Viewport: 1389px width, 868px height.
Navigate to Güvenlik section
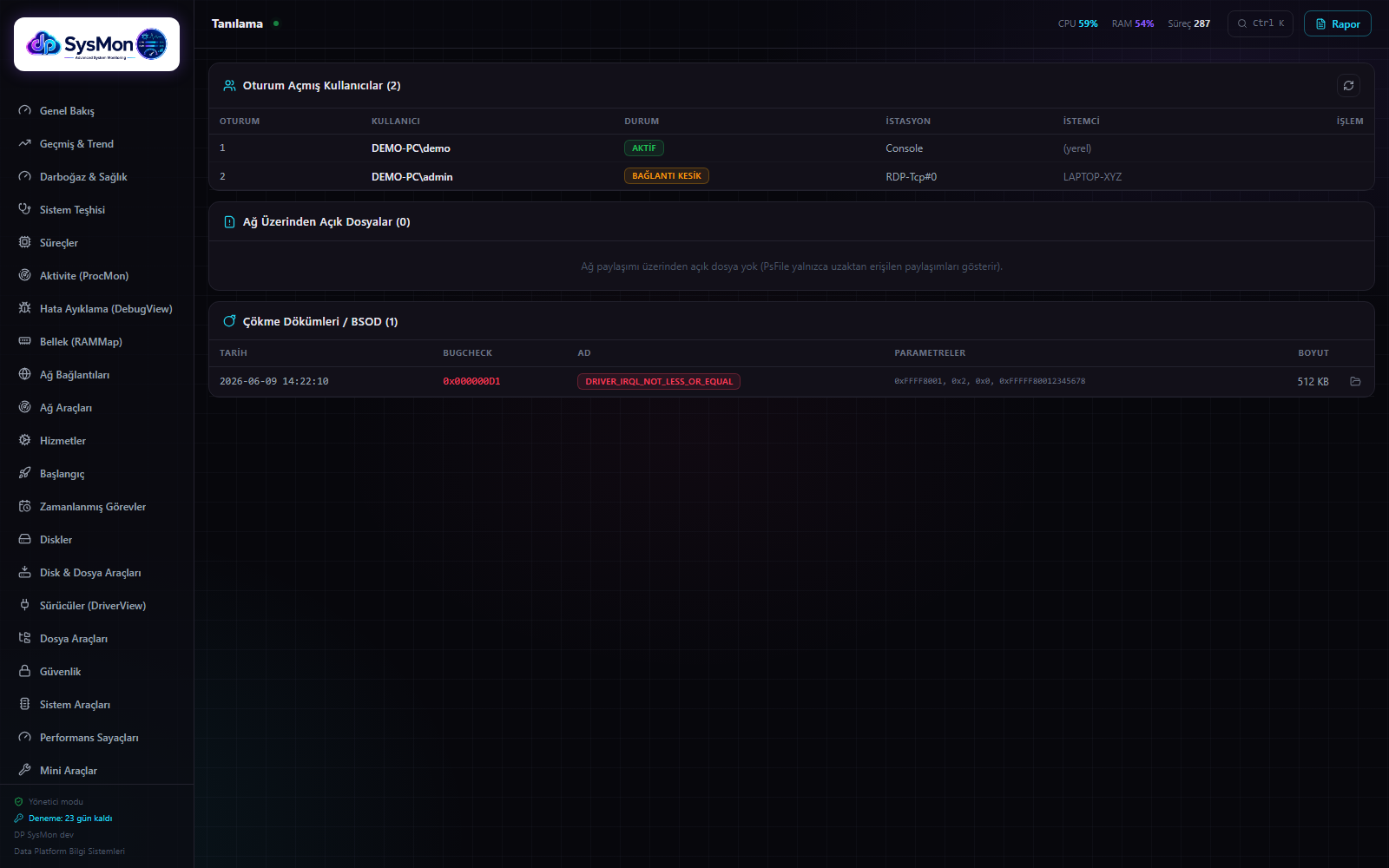[96, 672]
